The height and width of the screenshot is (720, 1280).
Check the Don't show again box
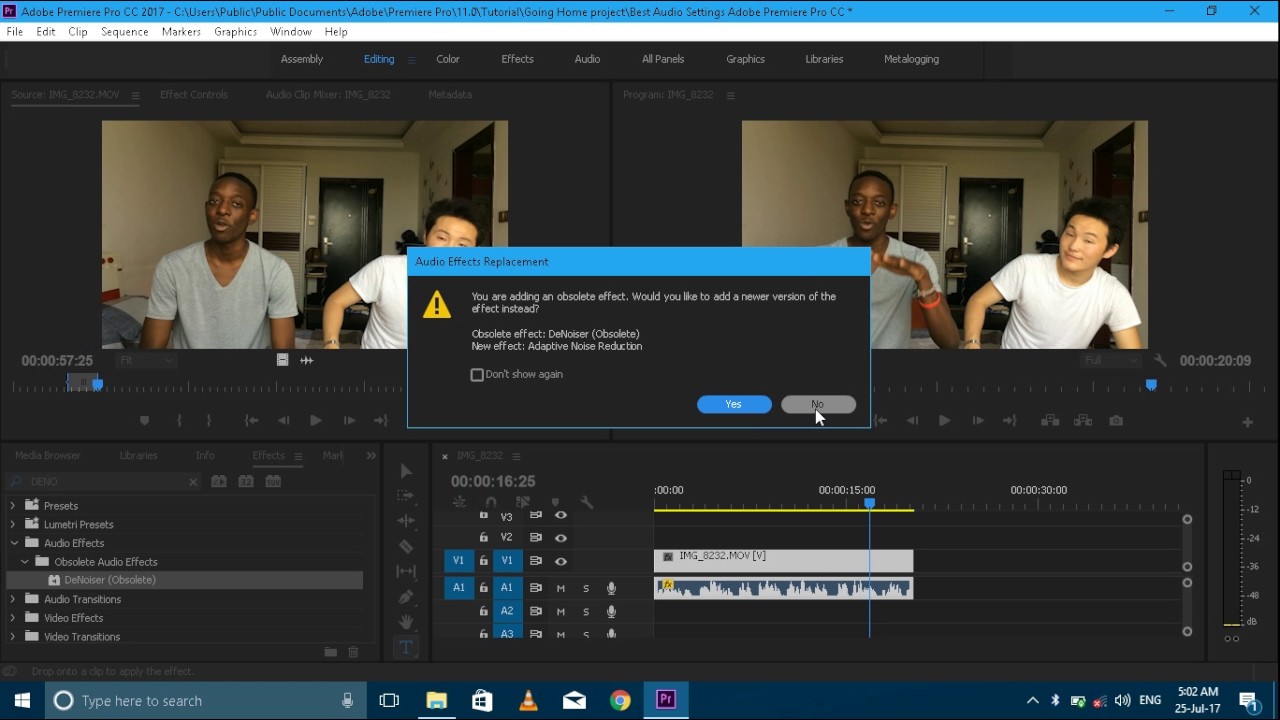[477, 375]
